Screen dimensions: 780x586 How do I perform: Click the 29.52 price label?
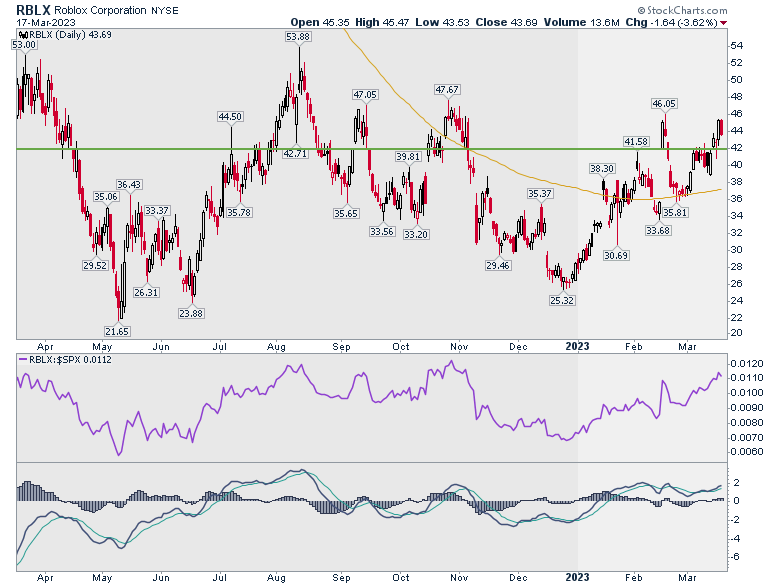click(x=95, y=265)
